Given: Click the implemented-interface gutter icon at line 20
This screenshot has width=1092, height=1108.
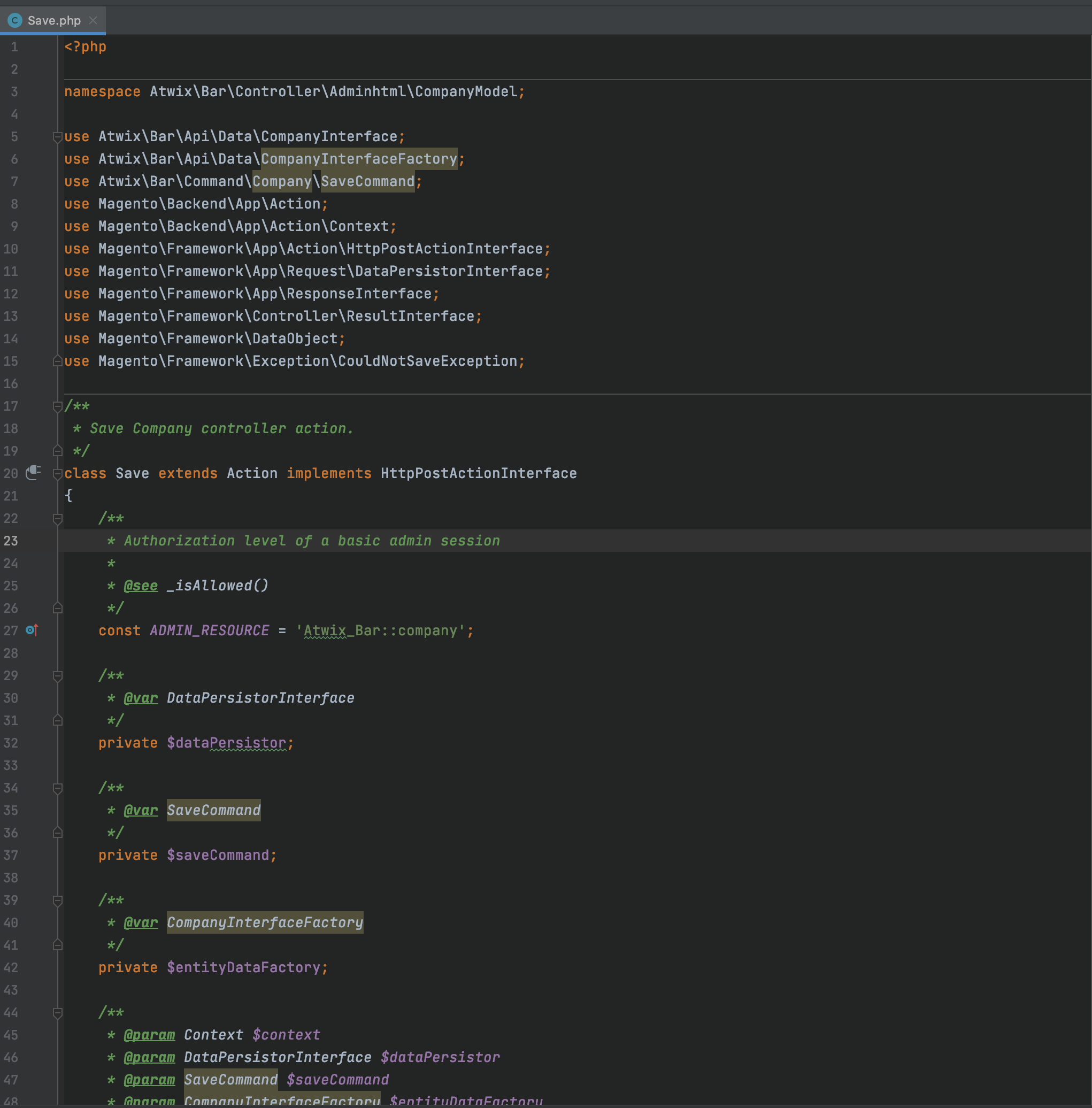Looking at the screenshot, I should pyautogui.click(x=33, y=473).
